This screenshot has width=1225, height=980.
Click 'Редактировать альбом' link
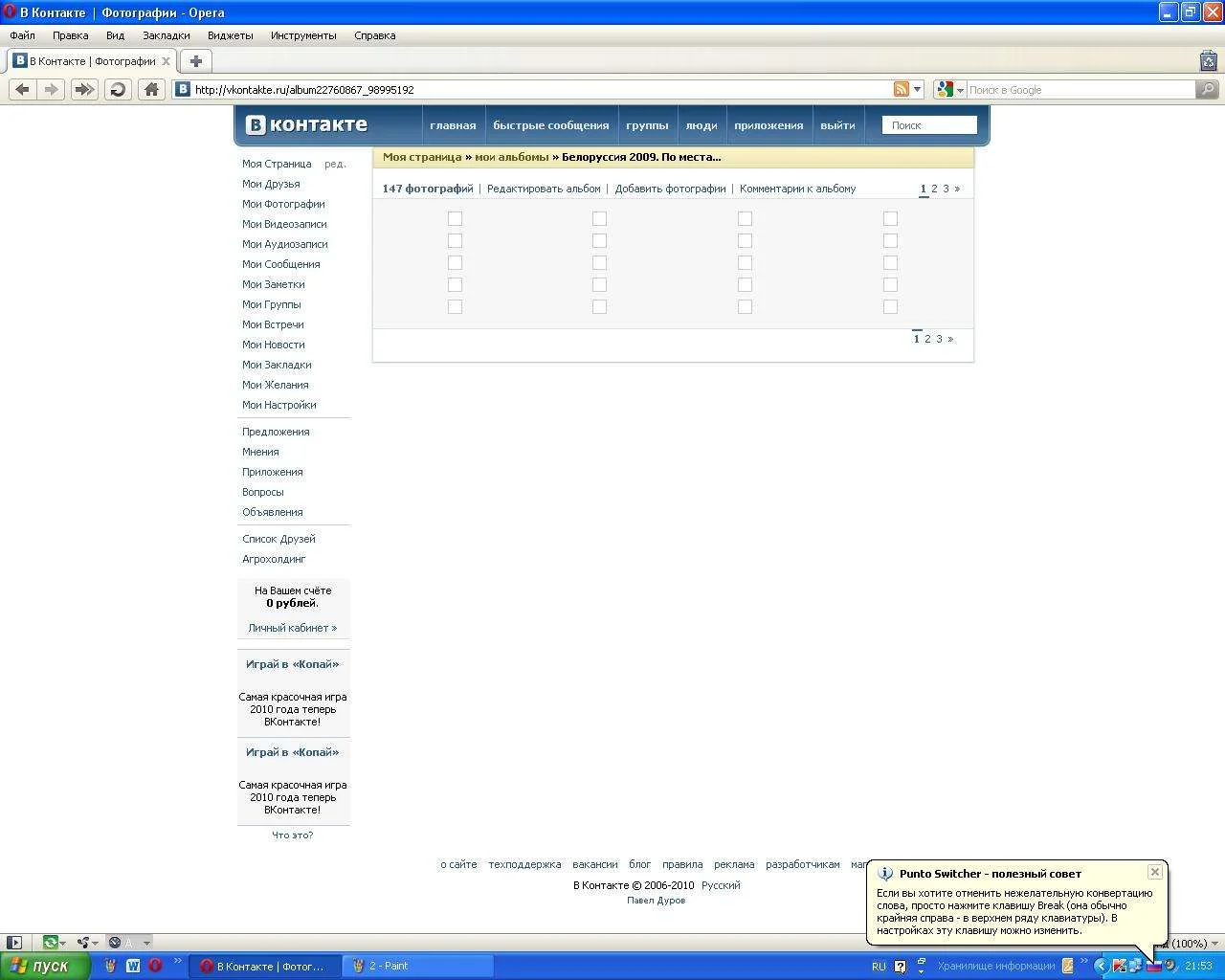point(544,189)
